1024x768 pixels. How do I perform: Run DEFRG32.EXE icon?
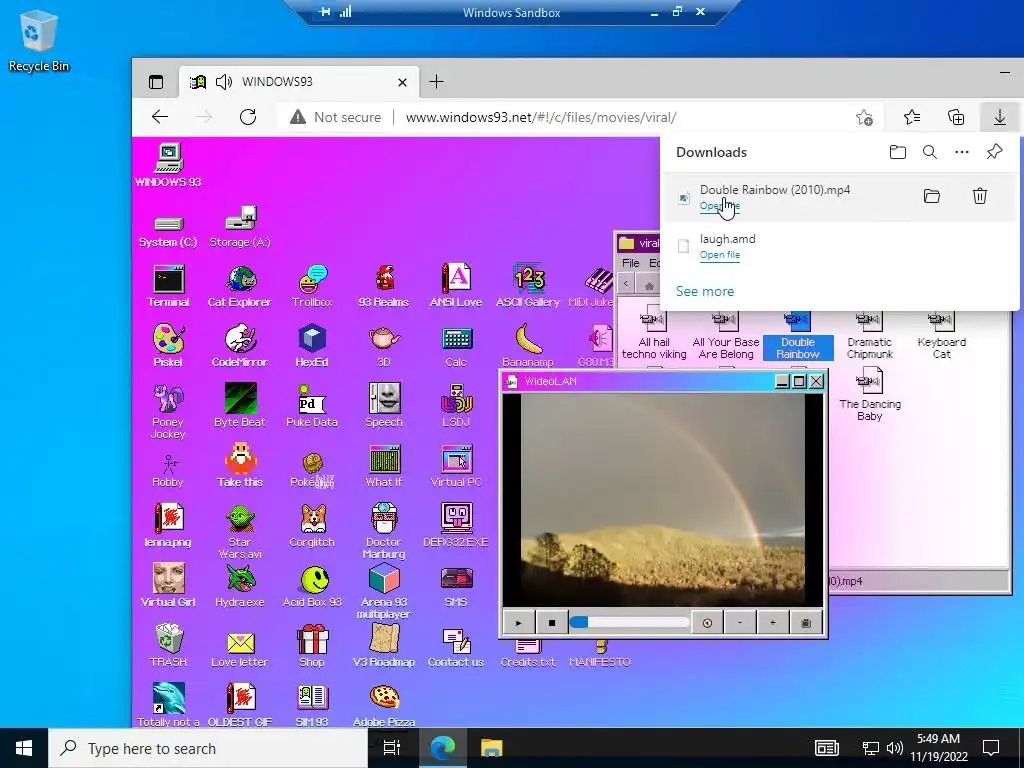[456, 526]
